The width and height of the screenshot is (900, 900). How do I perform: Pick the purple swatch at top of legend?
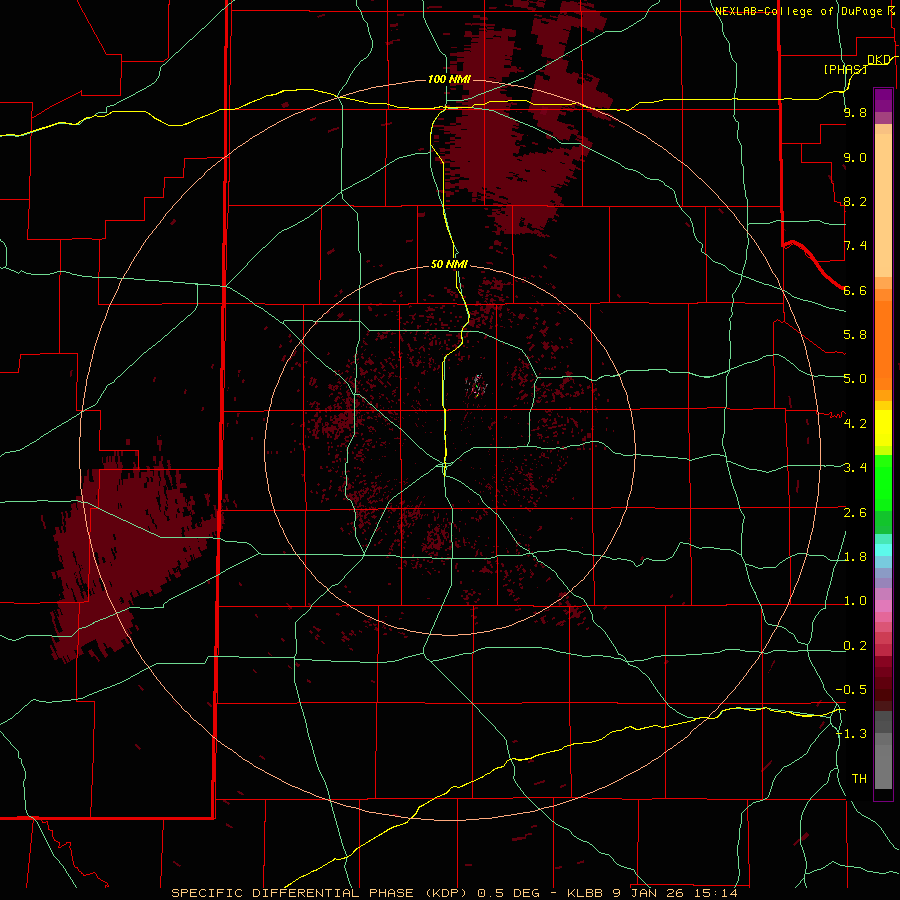[x=883, y=99]
